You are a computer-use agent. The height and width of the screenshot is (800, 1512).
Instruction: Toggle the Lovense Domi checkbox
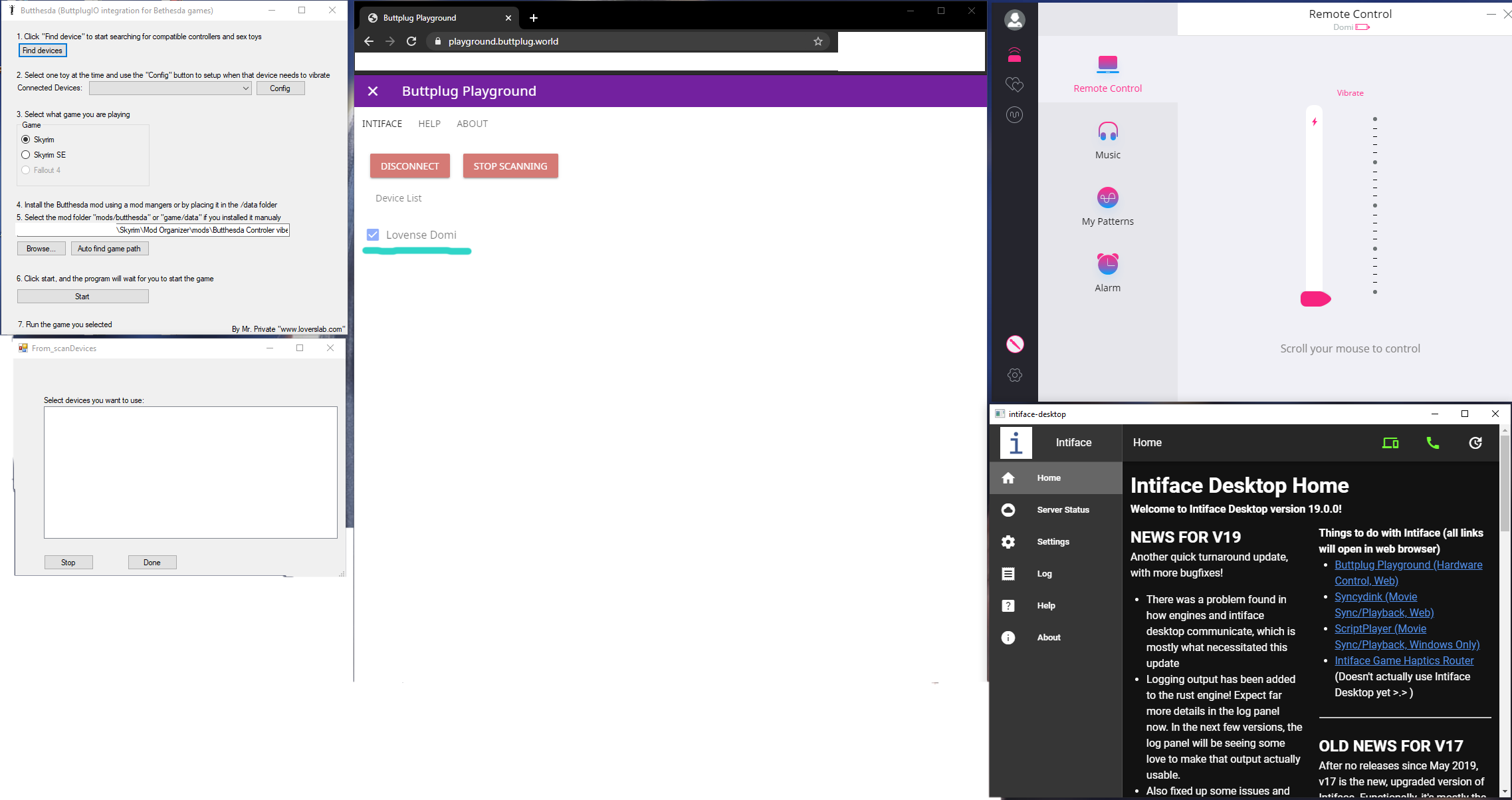373,235
